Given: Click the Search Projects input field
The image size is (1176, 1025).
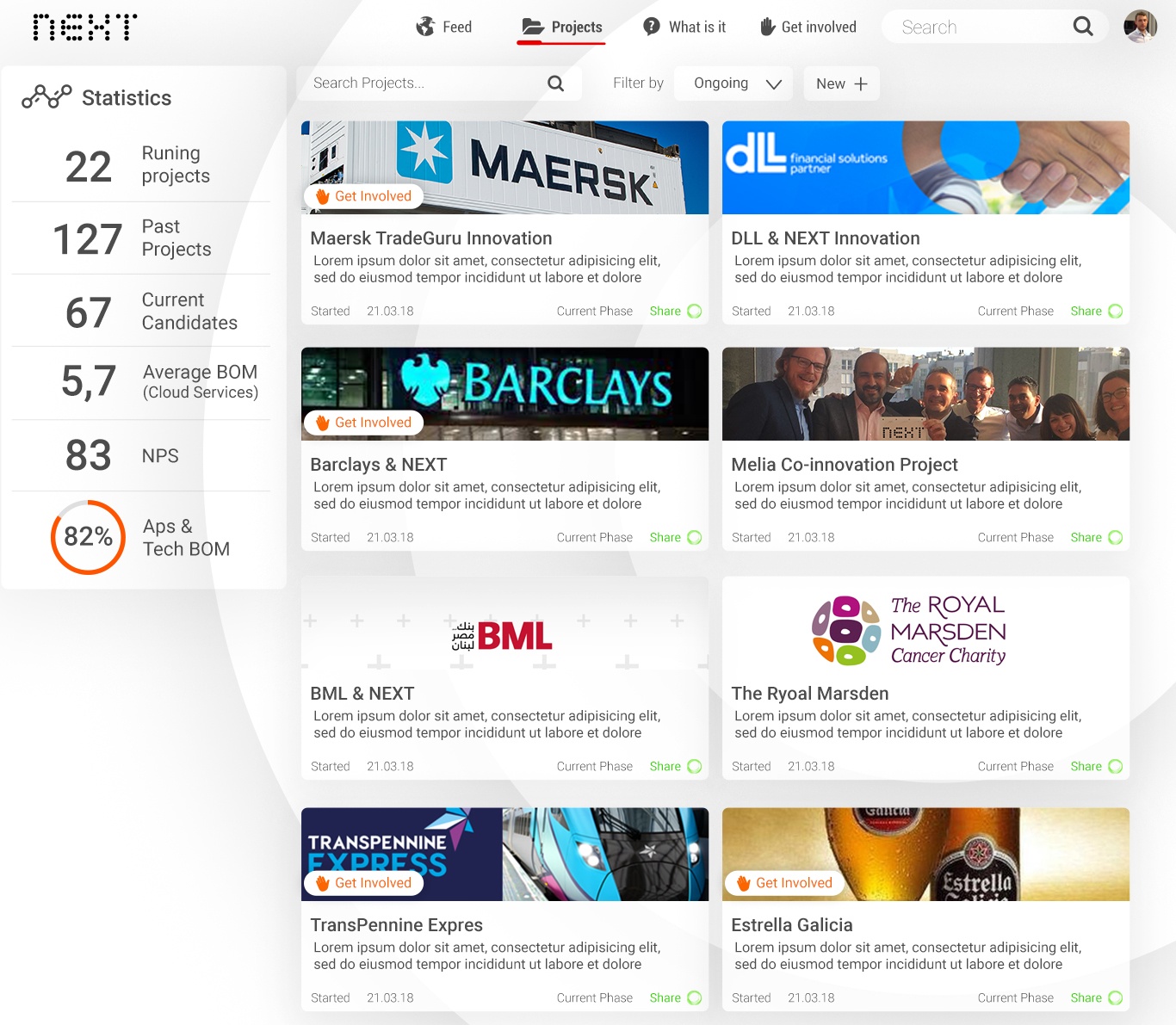Looking at the screenshot, I should click(422, 83).
